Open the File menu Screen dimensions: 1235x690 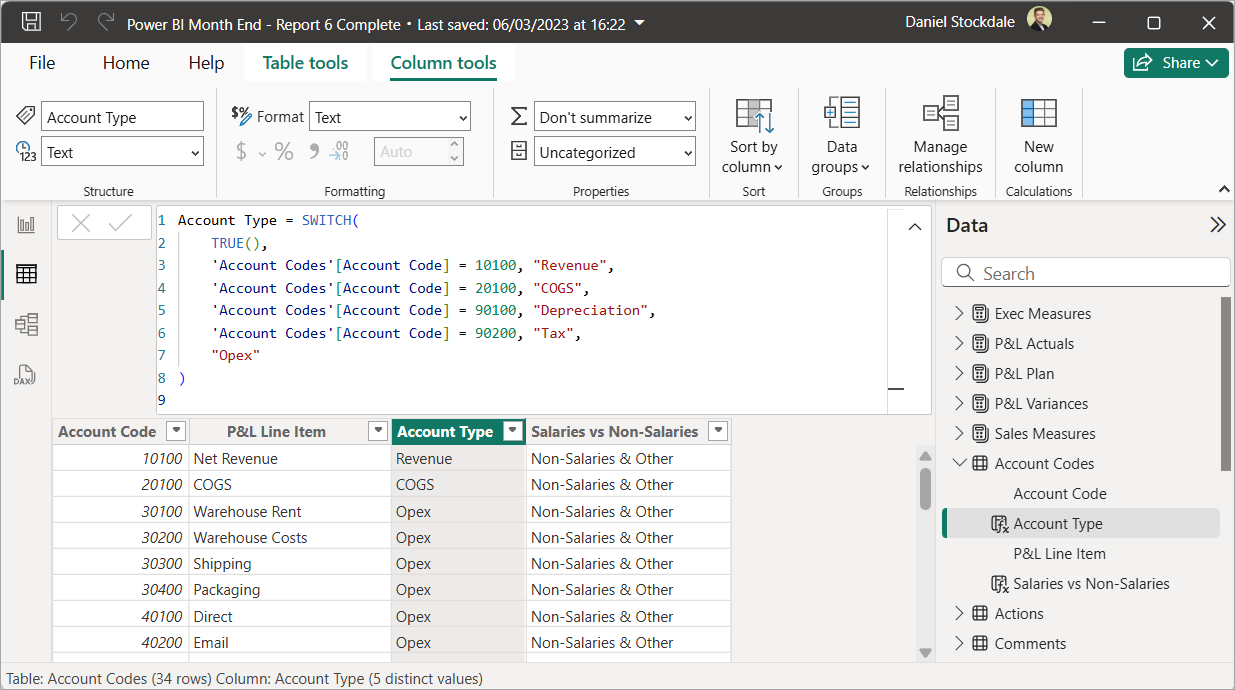click(42, 63)
